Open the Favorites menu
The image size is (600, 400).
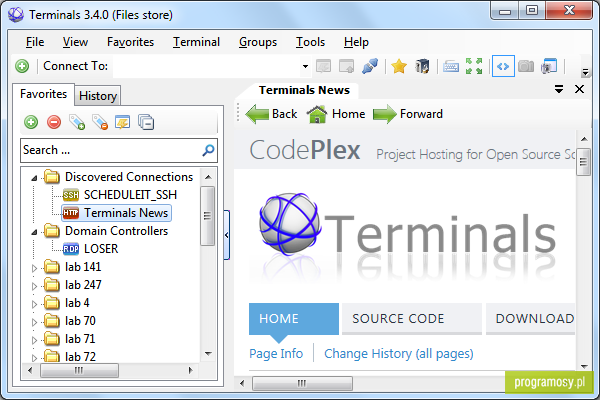tap(130, 42)
